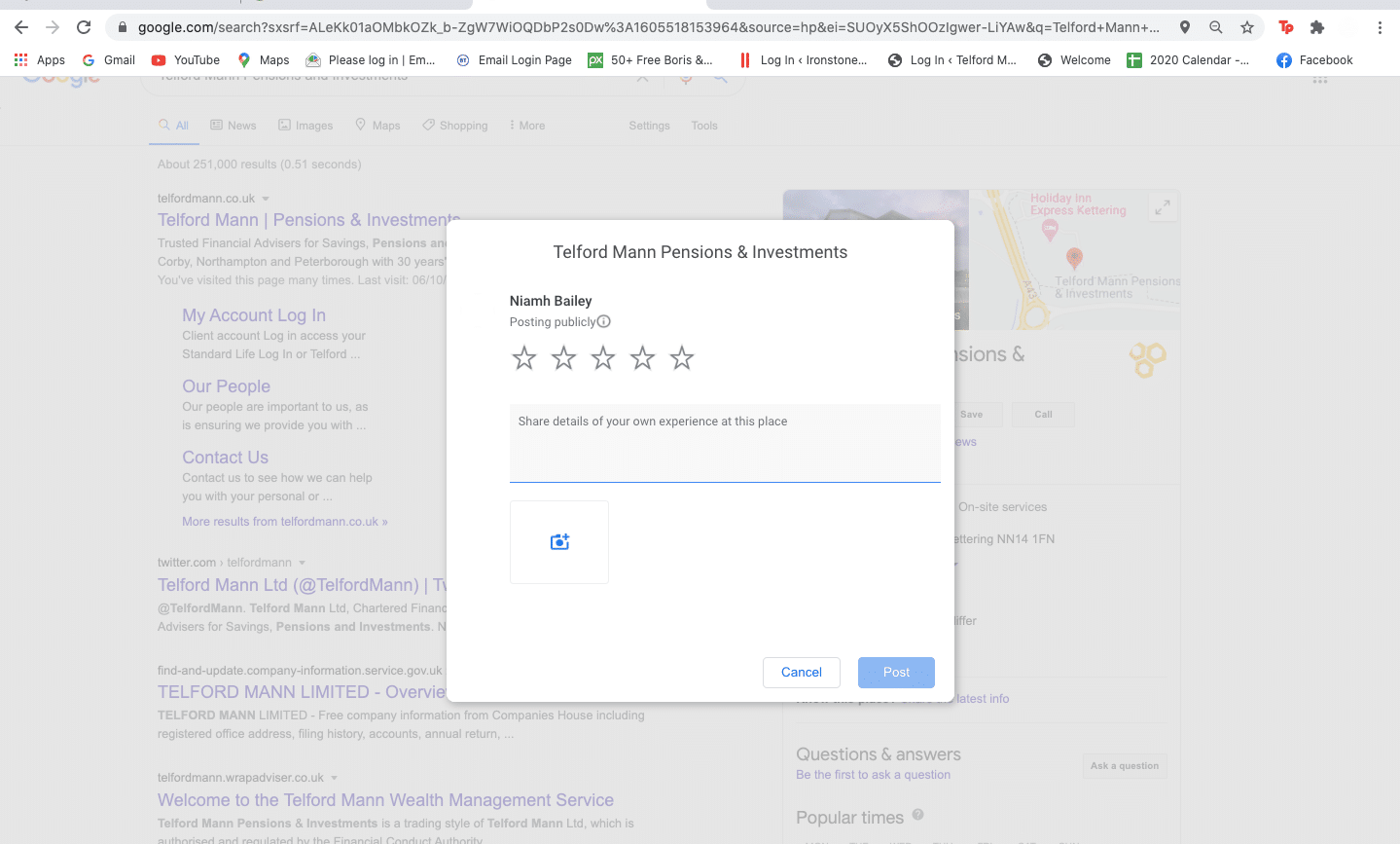Open Log In Ironstone bookmark
This screenshot has width=1400, height=844.
coord(803,60)
